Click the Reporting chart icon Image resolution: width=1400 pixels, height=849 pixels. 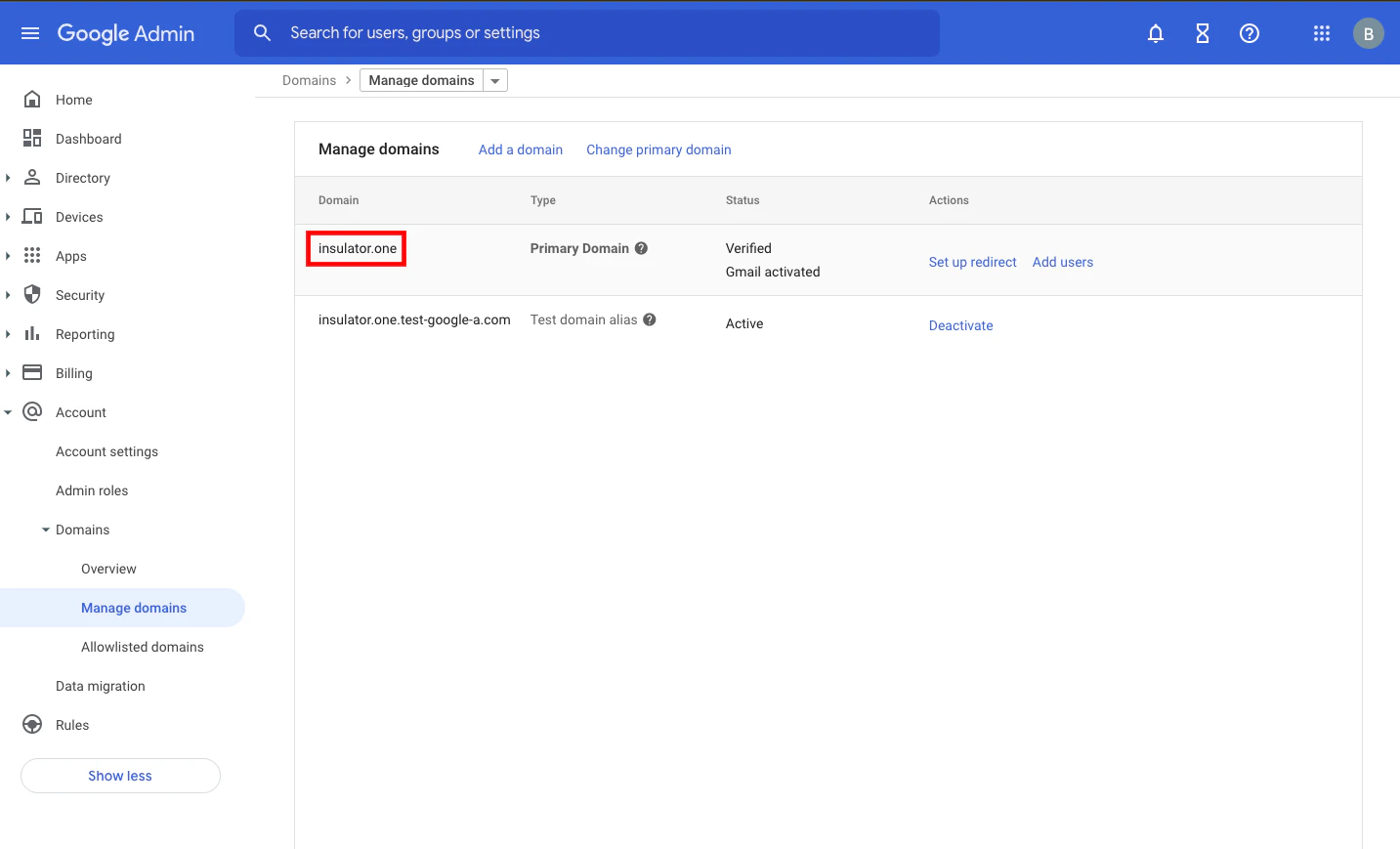click(x=32, y=333)
